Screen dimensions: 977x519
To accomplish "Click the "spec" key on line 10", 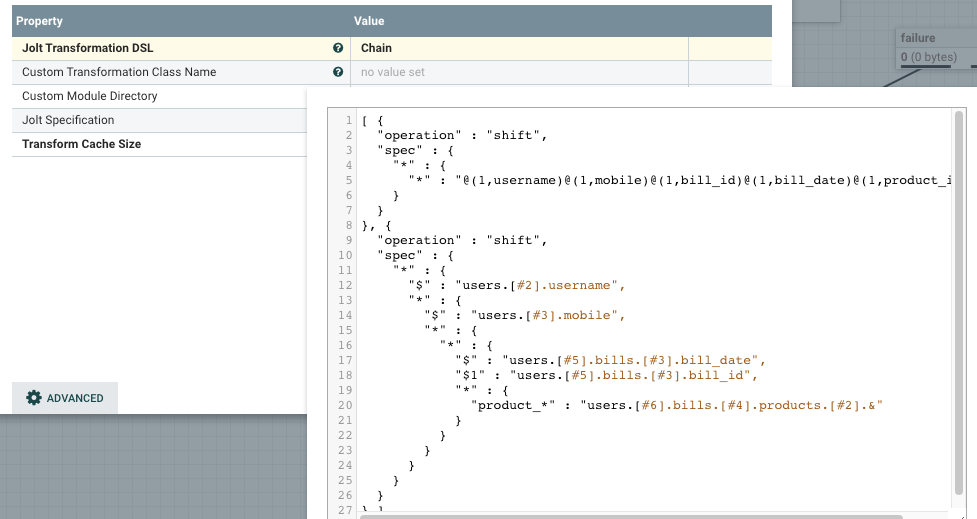I will 400,255.
